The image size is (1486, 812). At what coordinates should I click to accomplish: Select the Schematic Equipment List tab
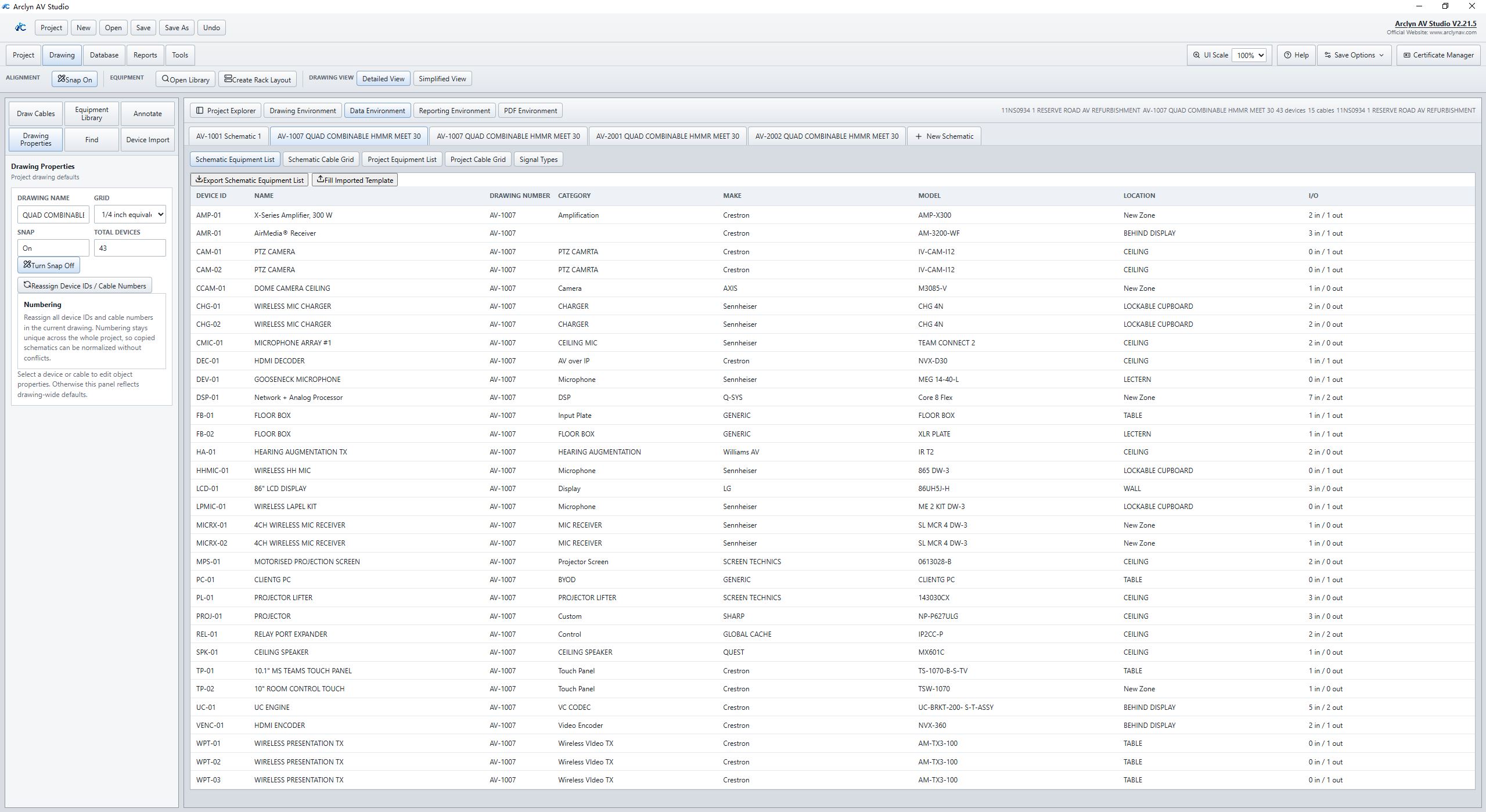(x=235, y=160)
